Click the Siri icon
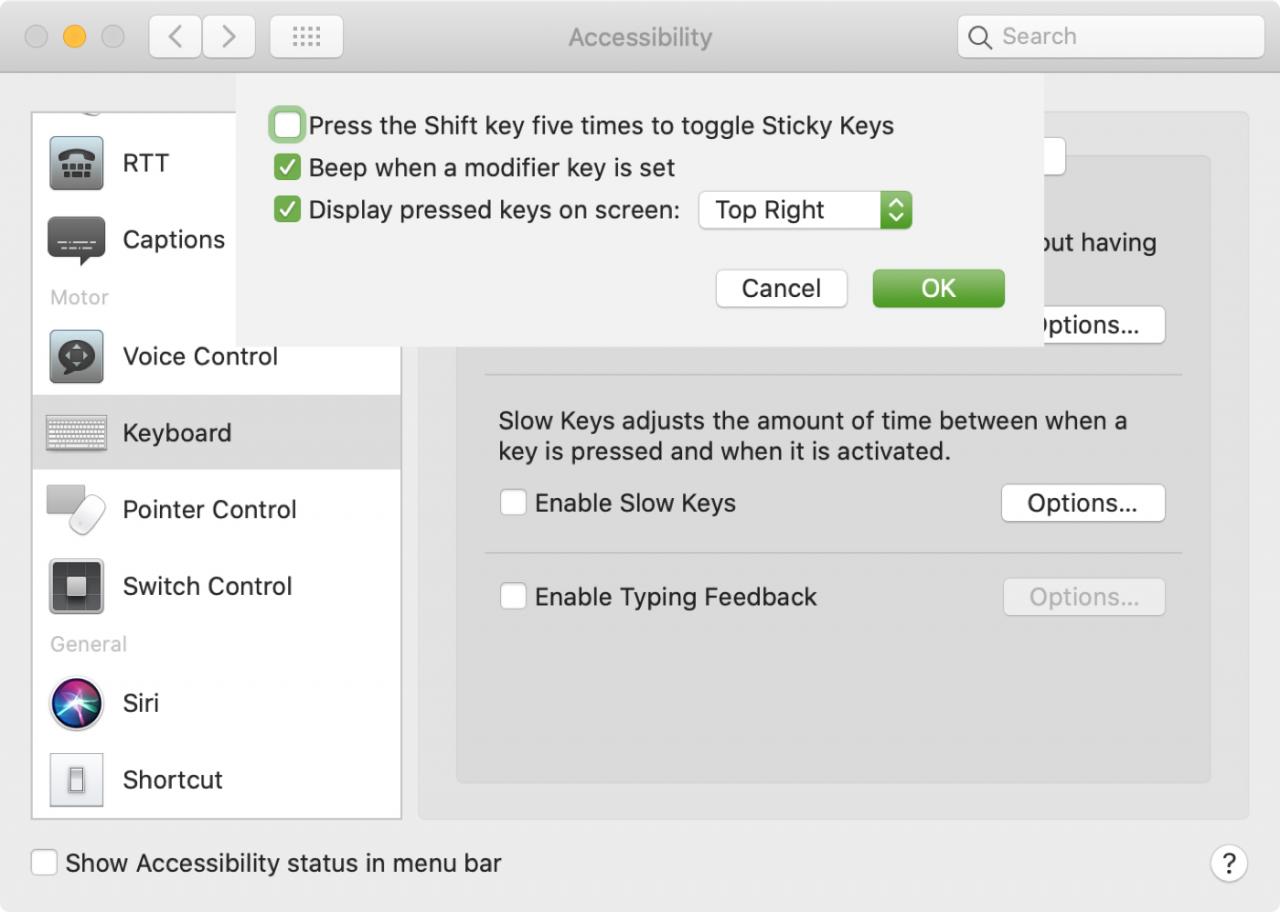 pyautogui.click(x=76, y=703)
